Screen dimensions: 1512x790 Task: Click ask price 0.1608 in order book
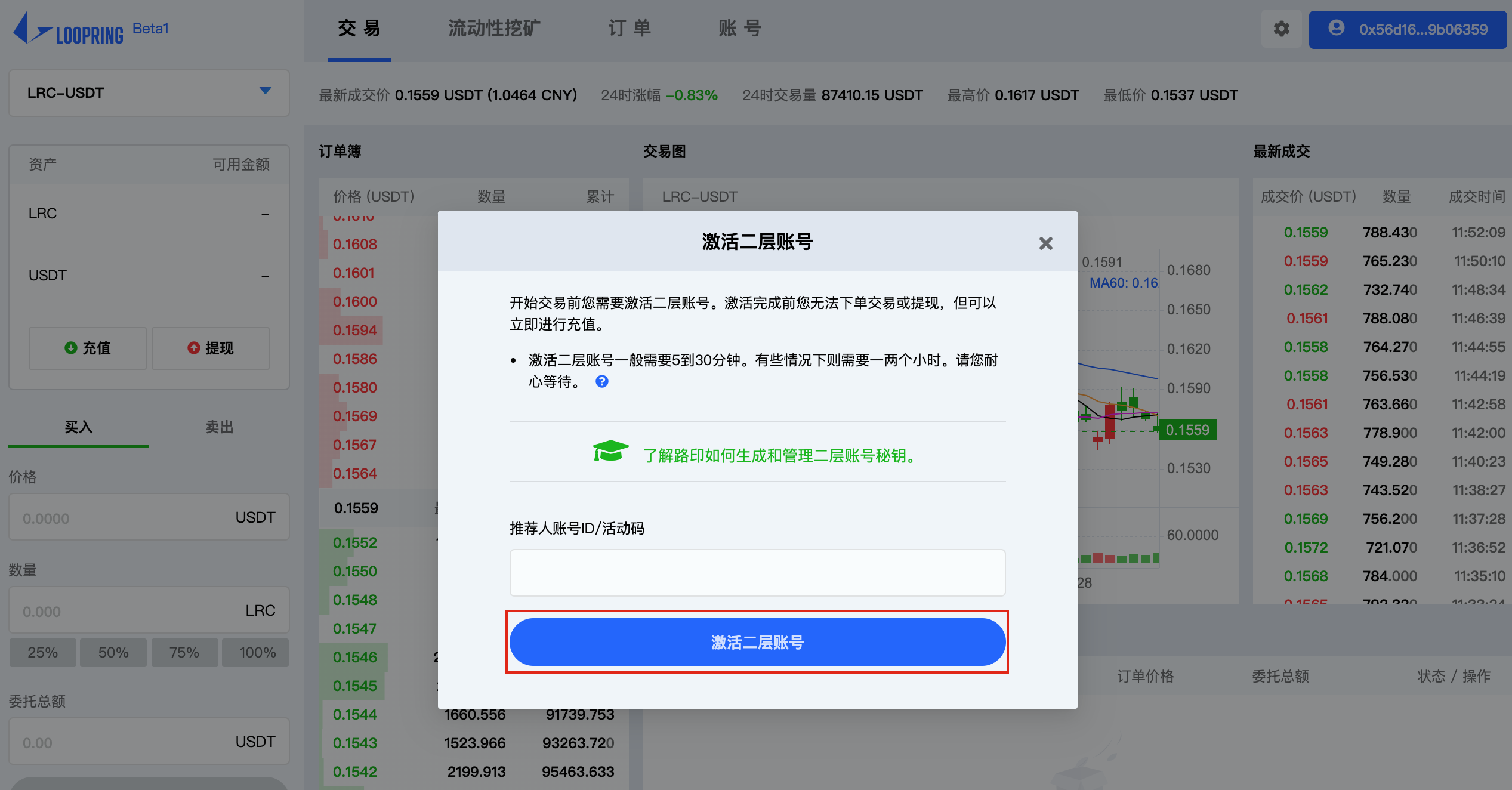[355, 244]
